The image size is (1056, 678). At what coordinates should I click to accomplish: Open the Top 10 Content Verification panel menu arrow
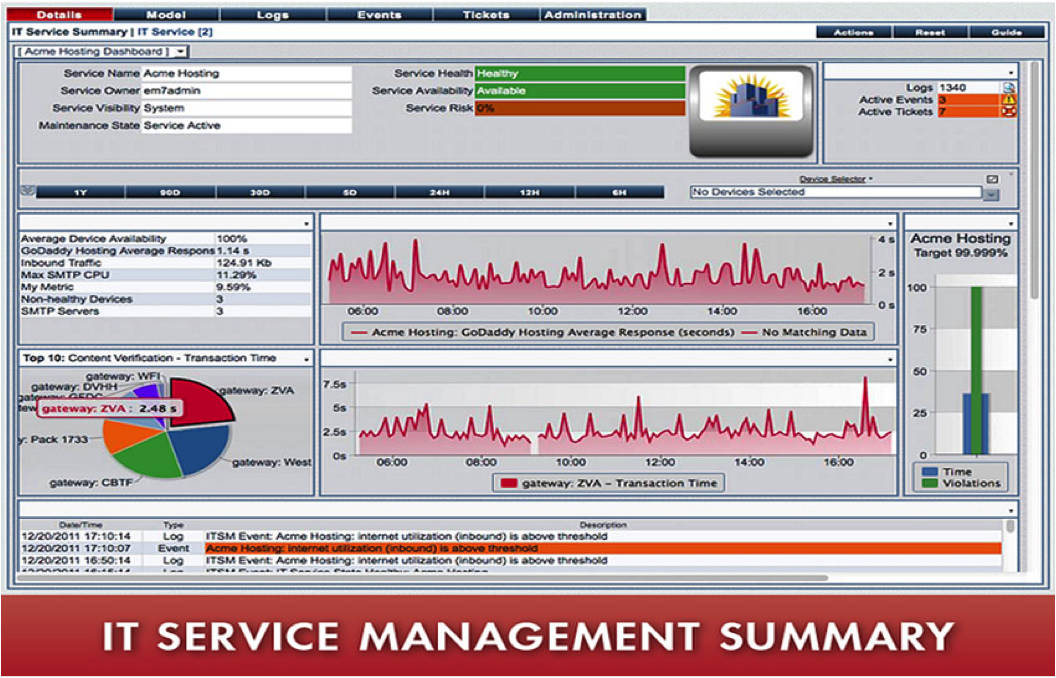tap(306, 360)
